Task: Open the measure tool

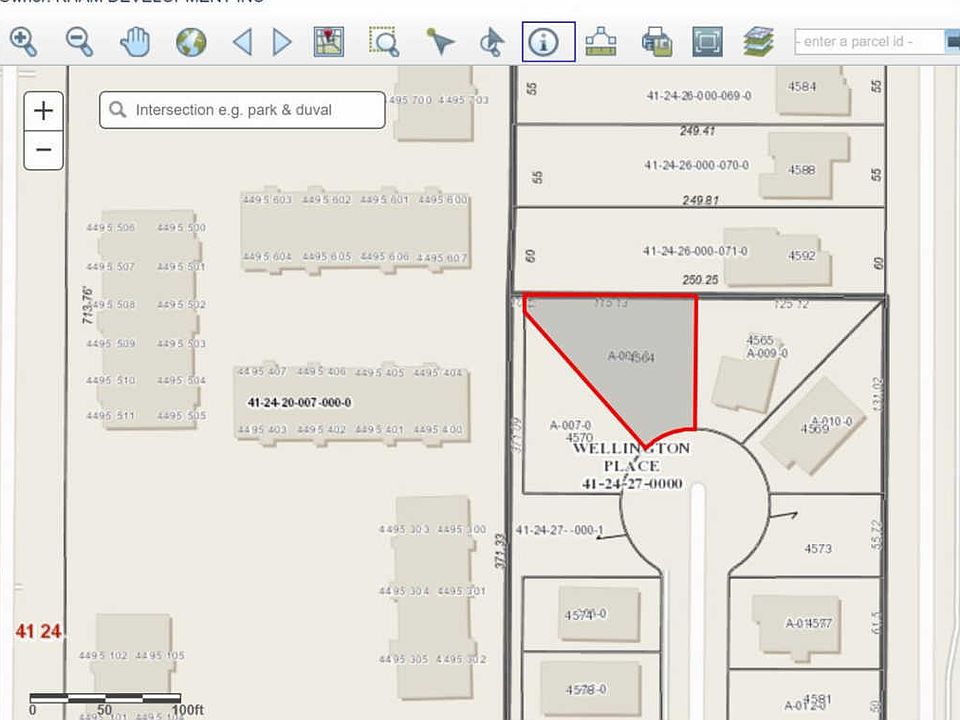Action: 600,41
